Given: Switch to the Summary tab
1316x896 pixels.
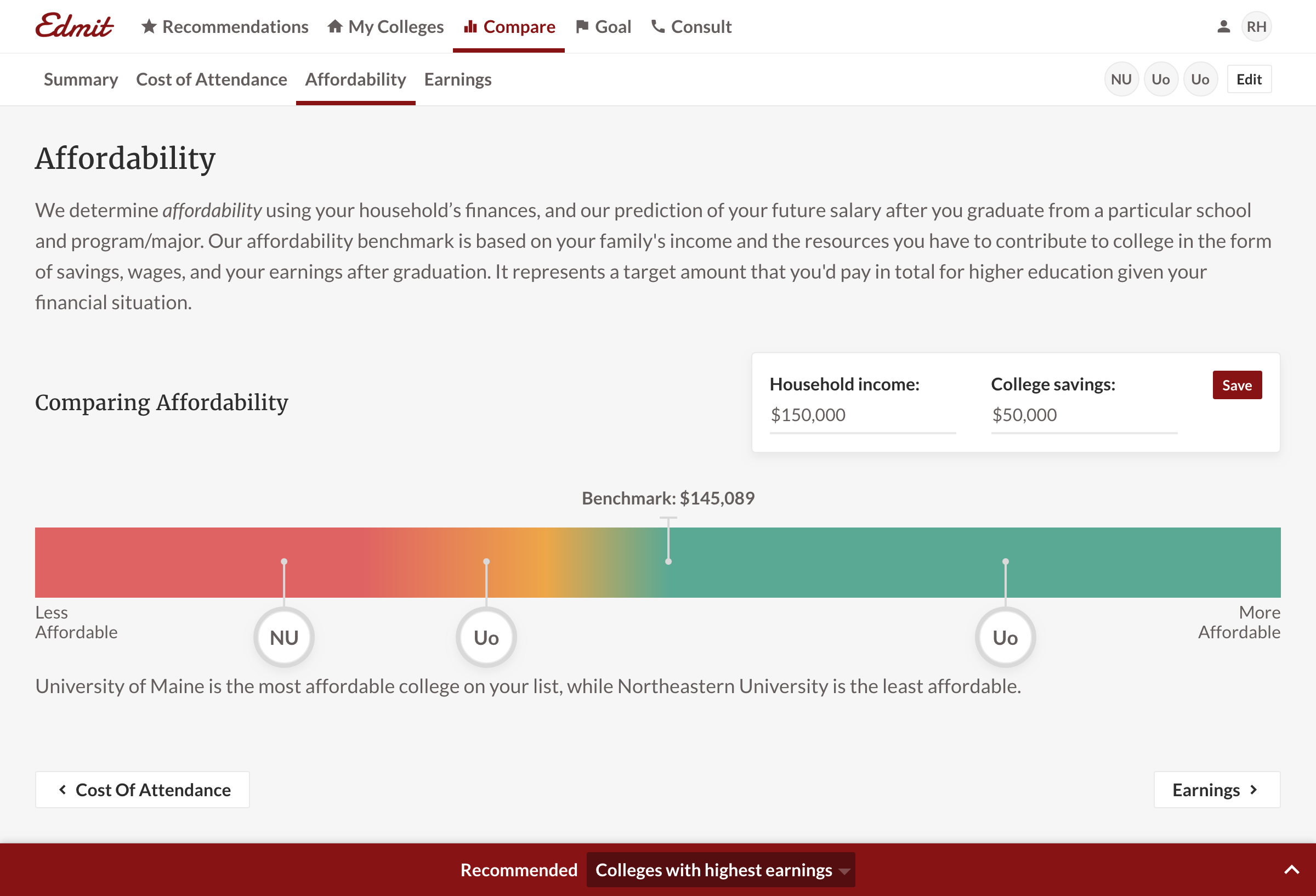Looking at the screenshot, I should pyautogui.click(x=81, y=80).
